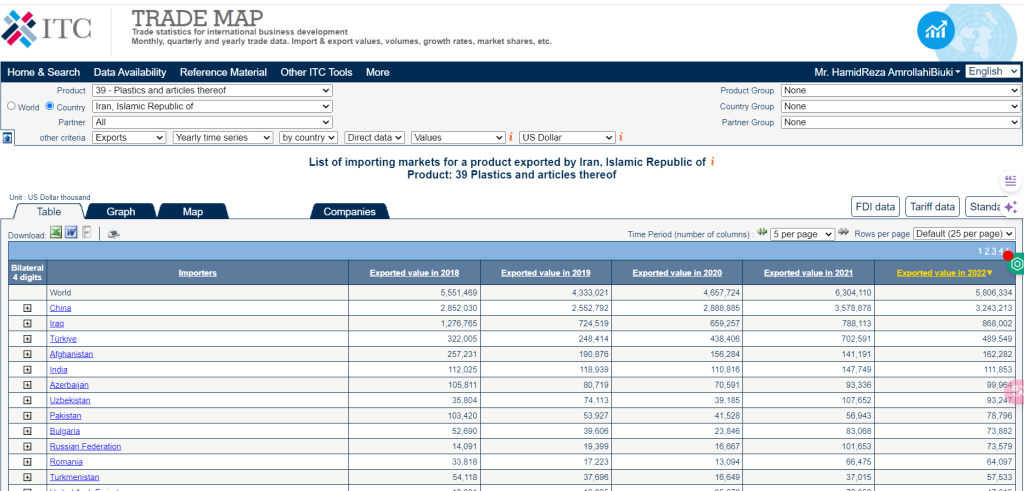Open the China importer link
1024x491 pixels.
[x=60, y=308]
